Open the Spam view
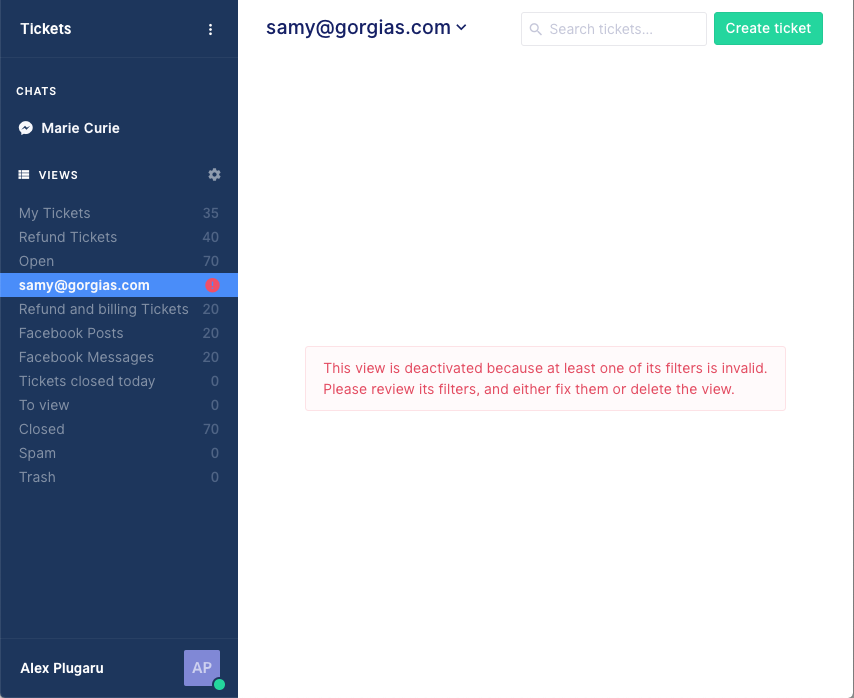The width and height of the screenshot is (854, 698). pyautogui.click(x=119, y=452)
